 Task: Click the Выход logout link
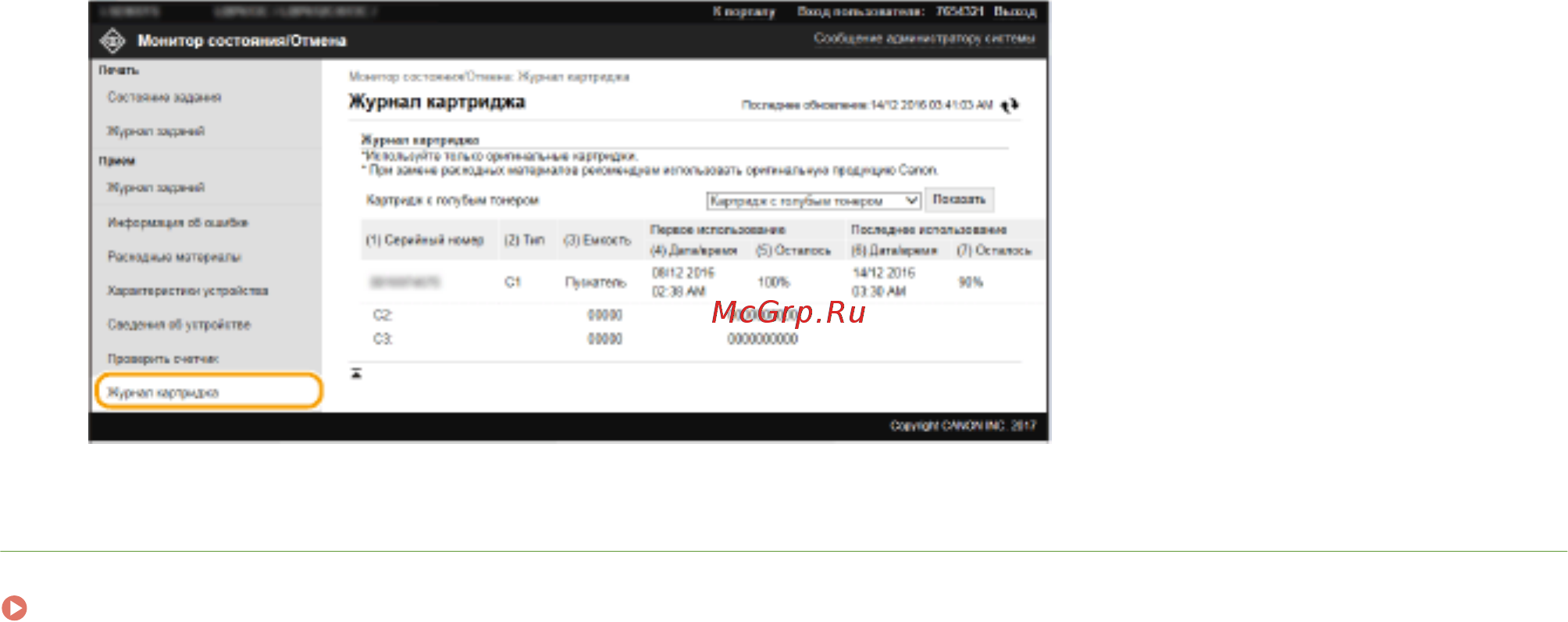(1014, 12)
